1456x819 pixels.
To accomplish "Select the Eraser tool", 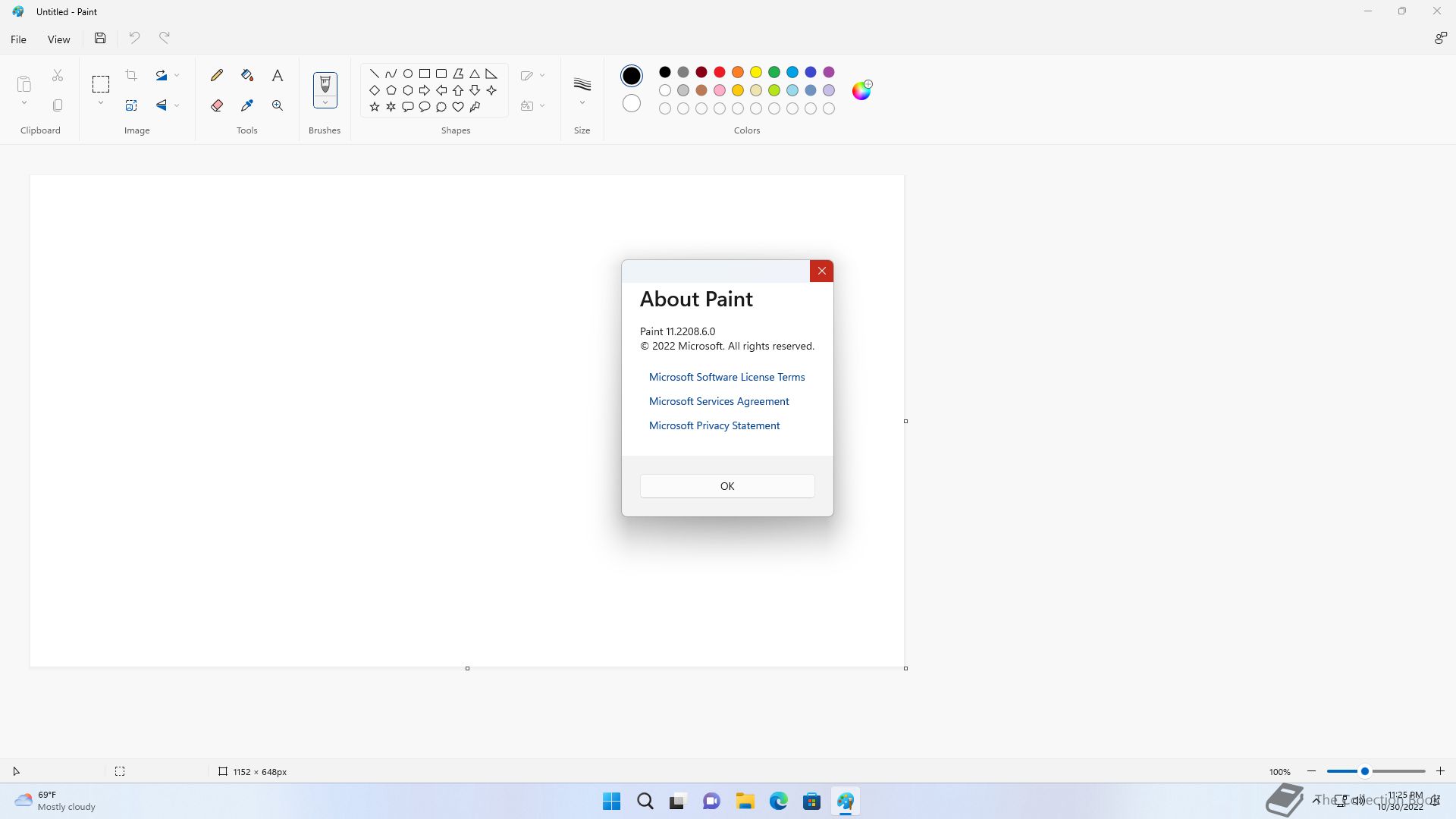I will click(x=217, y=105).
